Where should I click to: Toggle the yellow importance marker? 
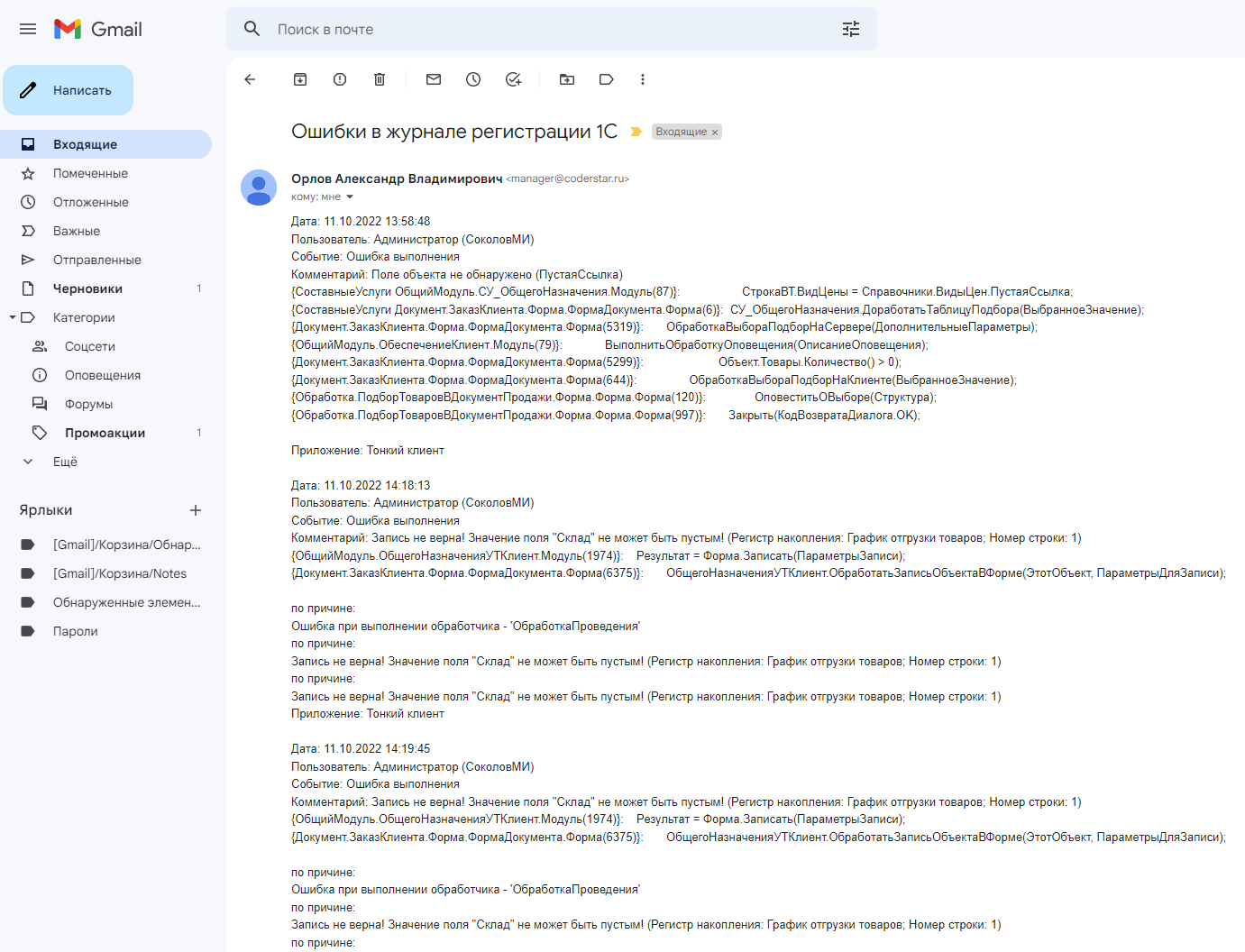[636, 132]
